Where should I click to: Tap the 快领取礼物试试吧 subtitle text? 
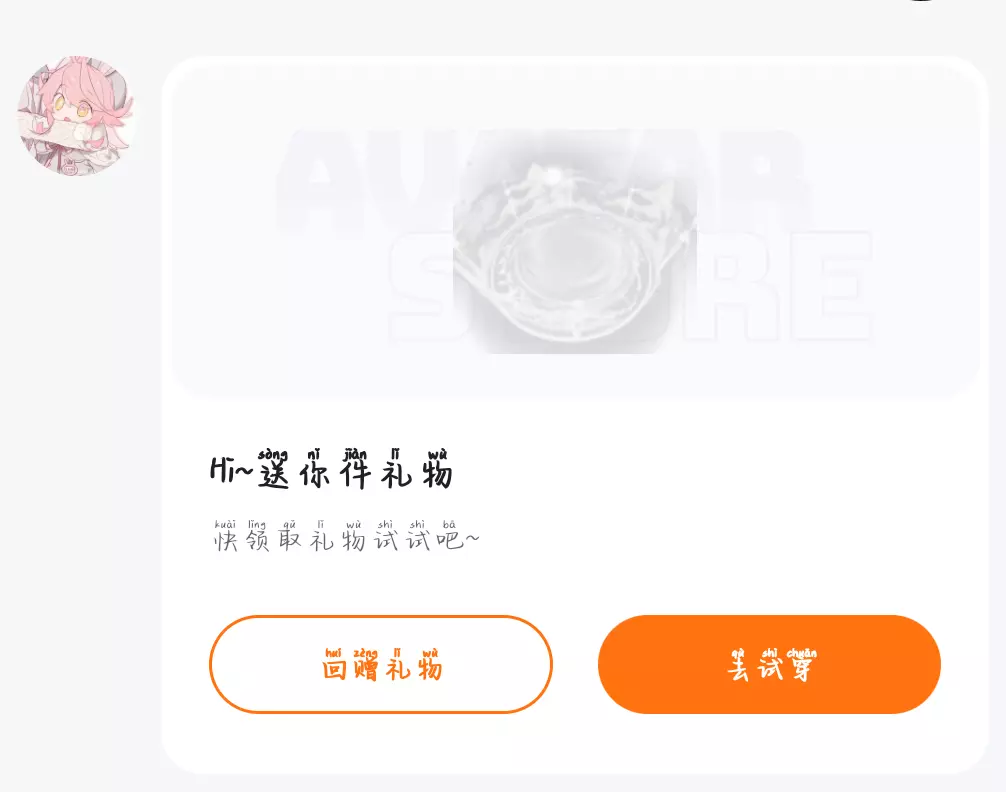click(x=346, y=537)
